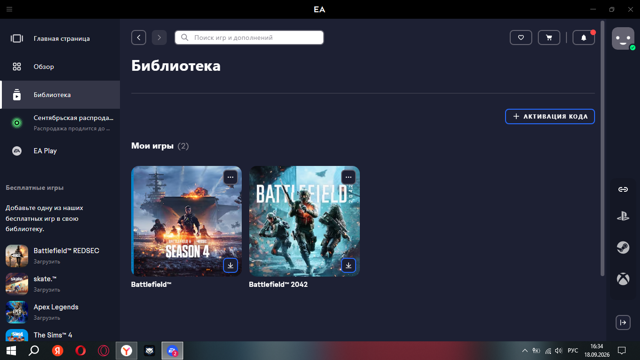The height and width of the screenshot is (360, 640).
Task: Open the hamburger menu in title bar
Action: point(9,9)
